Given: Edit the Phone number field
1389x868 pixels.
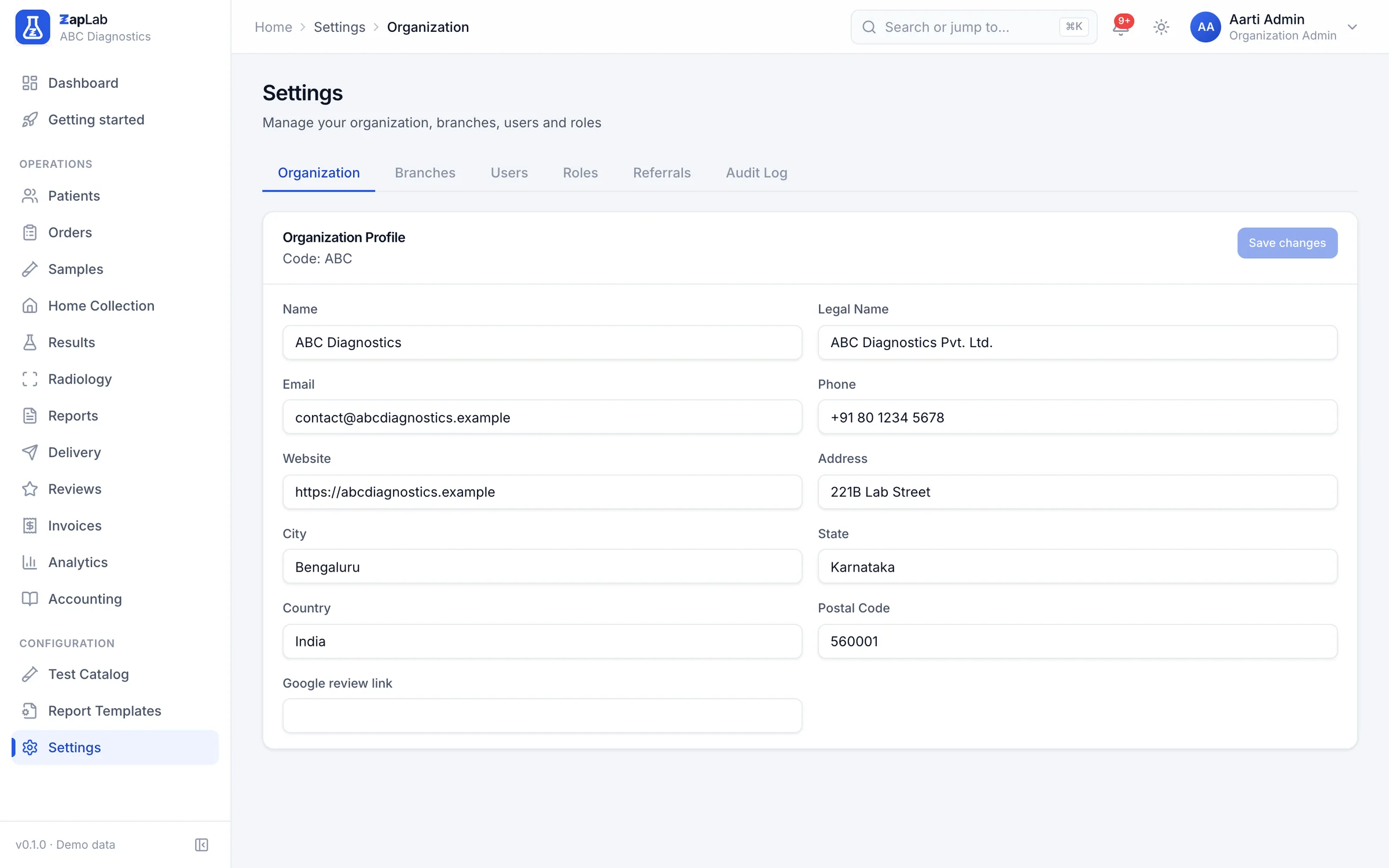Looking at the screenshot, I should pyautogui.click(x=1077, y=417).
